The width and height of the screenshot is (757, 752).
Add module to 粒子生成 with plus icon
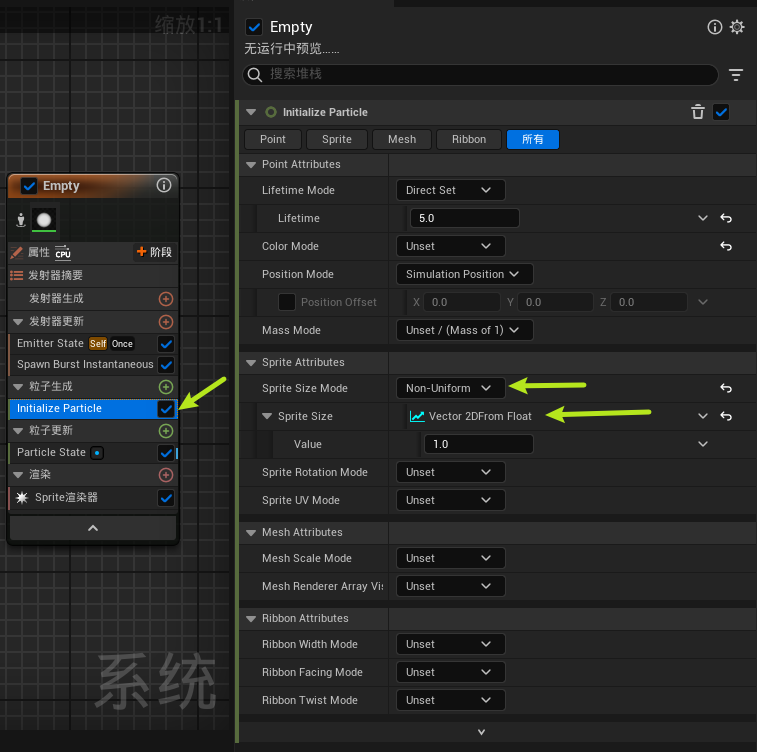coord(166,387)
